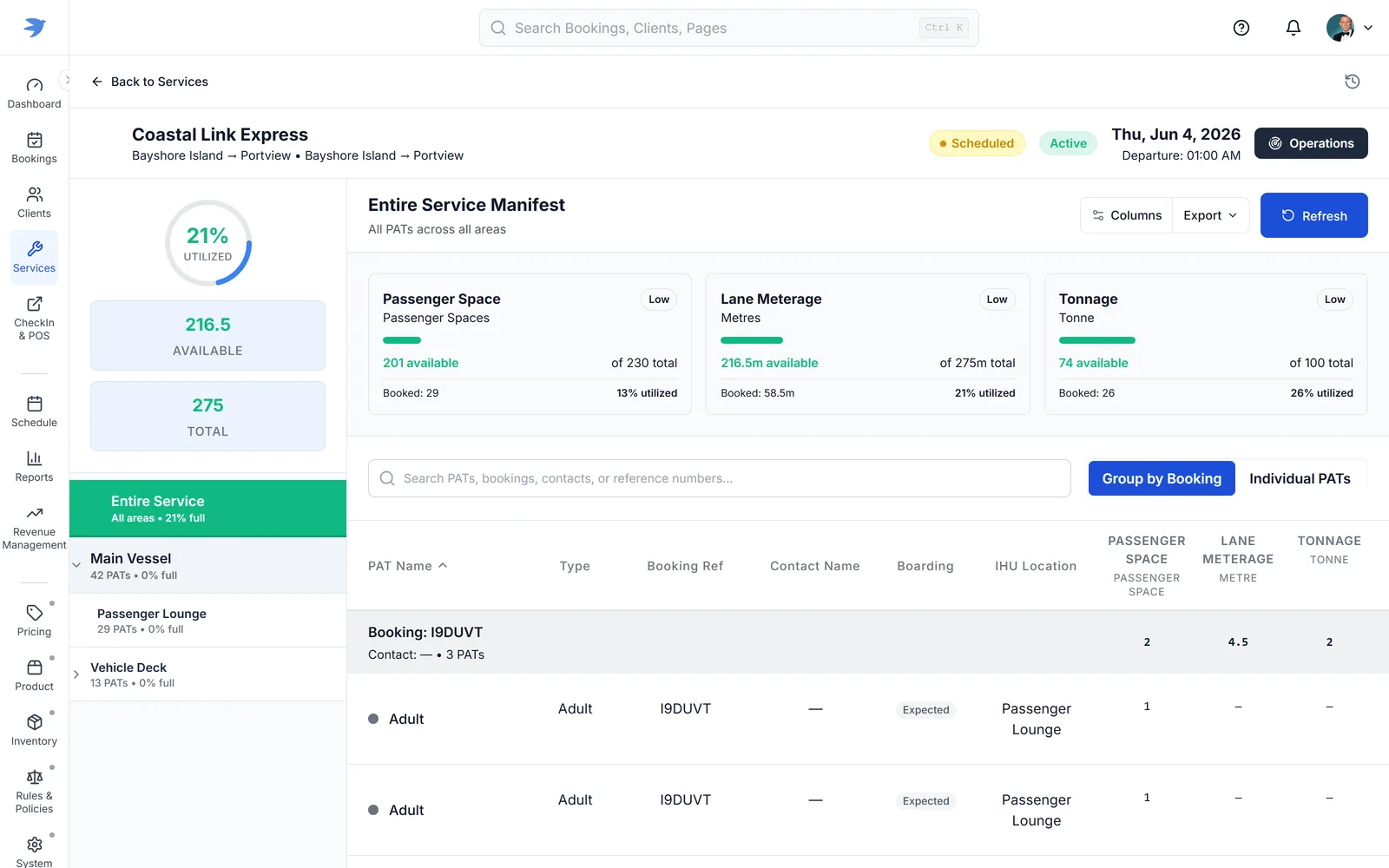Click the Active status badge

click(x=1068, y=143)
